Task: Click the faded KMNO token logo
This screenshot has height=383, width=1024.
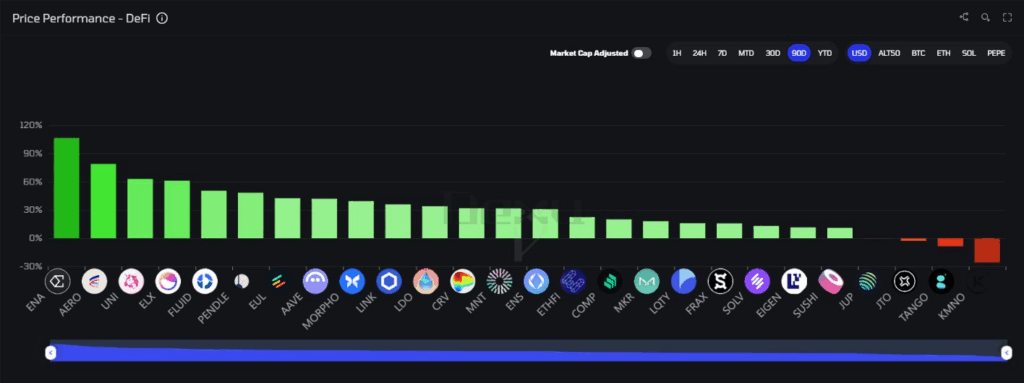Action: coord(978,281)
